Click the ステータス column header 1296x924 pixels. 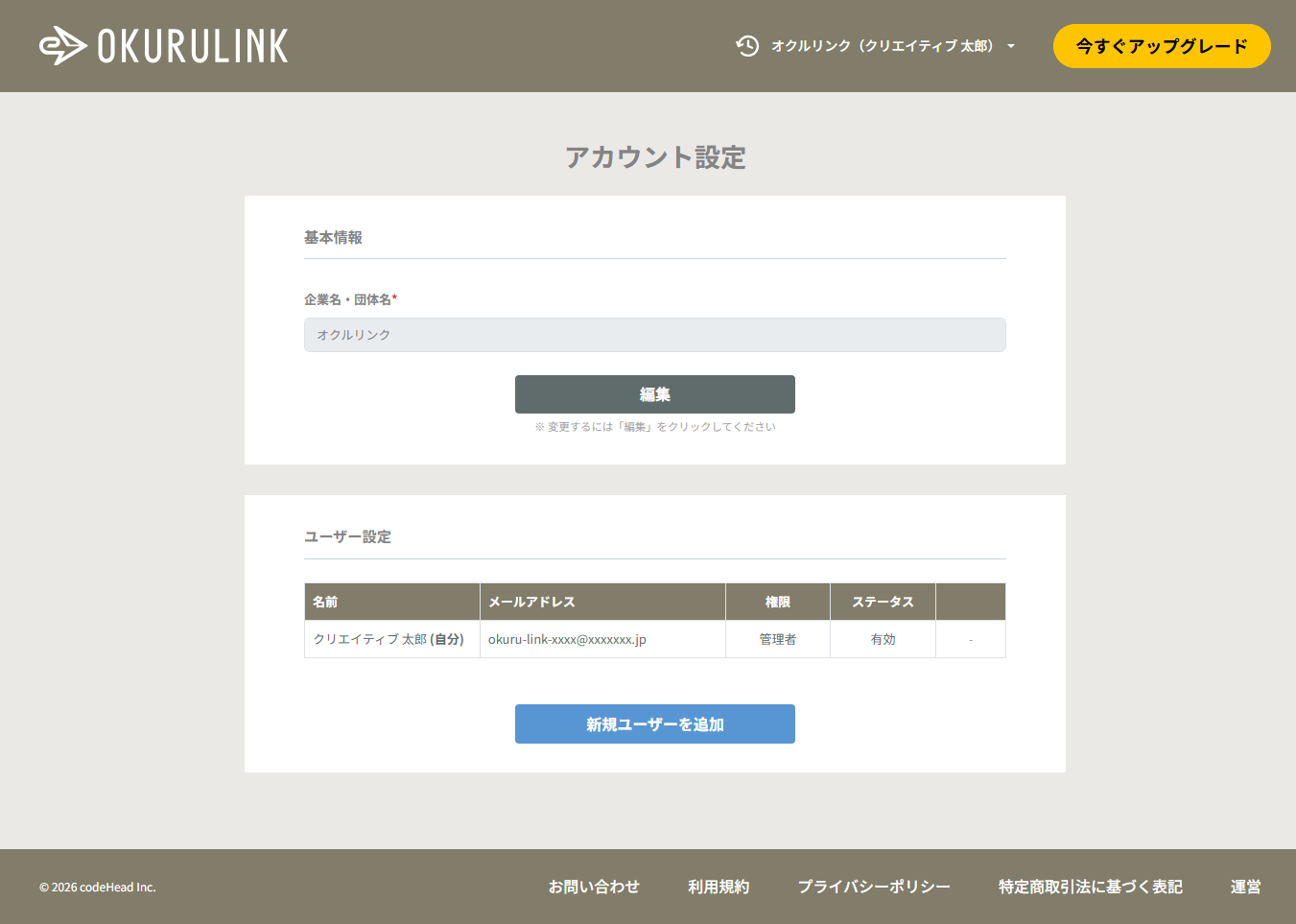coord(883,602)
